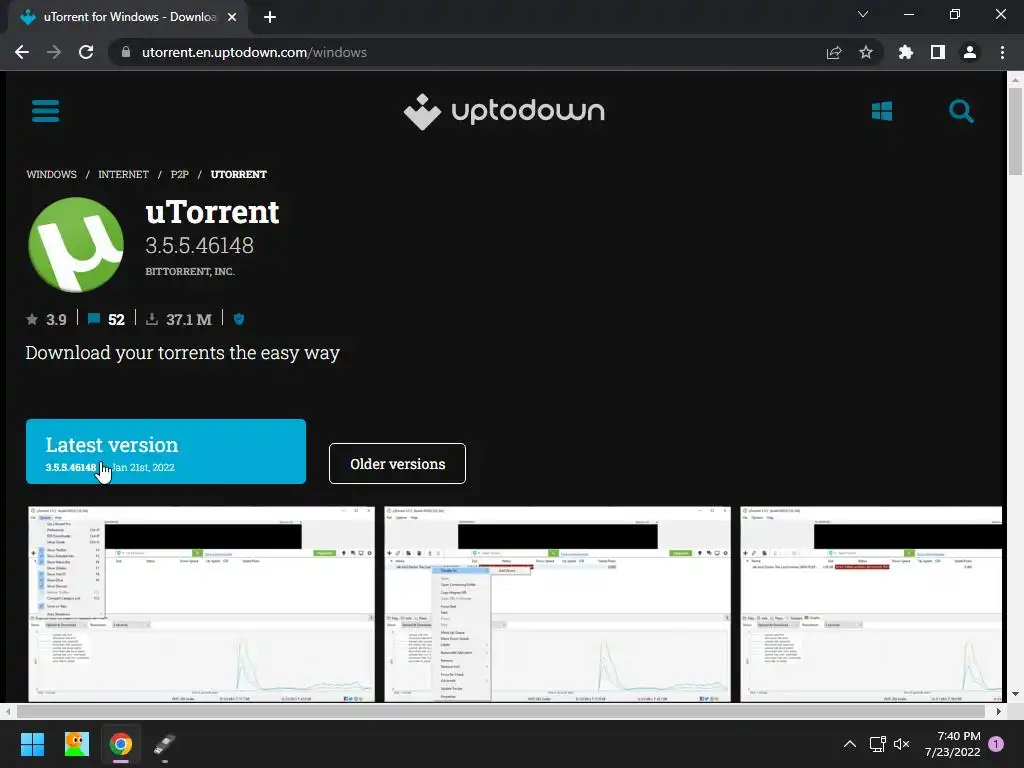Click the horizontal scrollbar thumb
1024x768 pixels.
500,711
